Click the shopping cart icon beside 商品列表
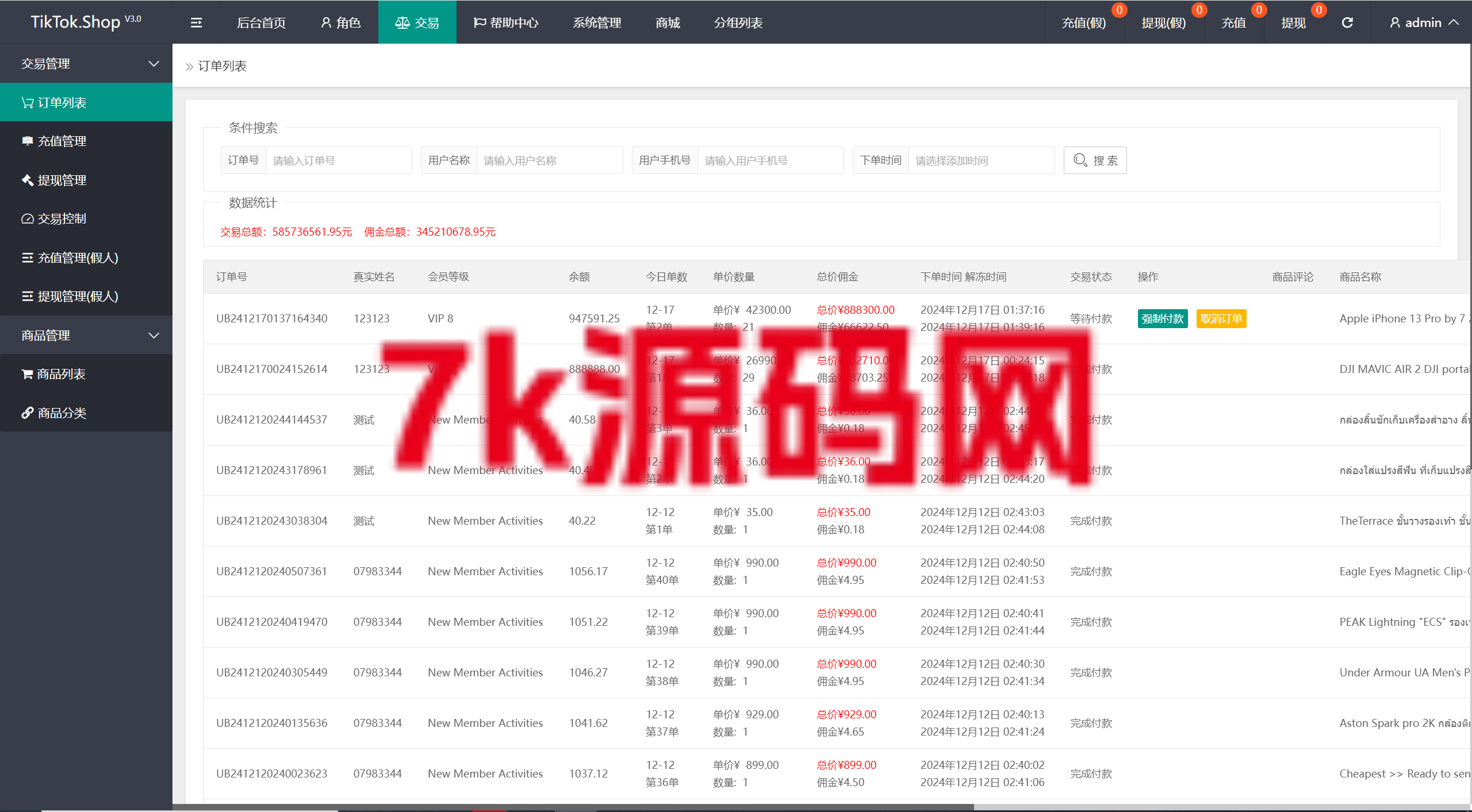The image size is (1472, 812). tap(27, 374)
